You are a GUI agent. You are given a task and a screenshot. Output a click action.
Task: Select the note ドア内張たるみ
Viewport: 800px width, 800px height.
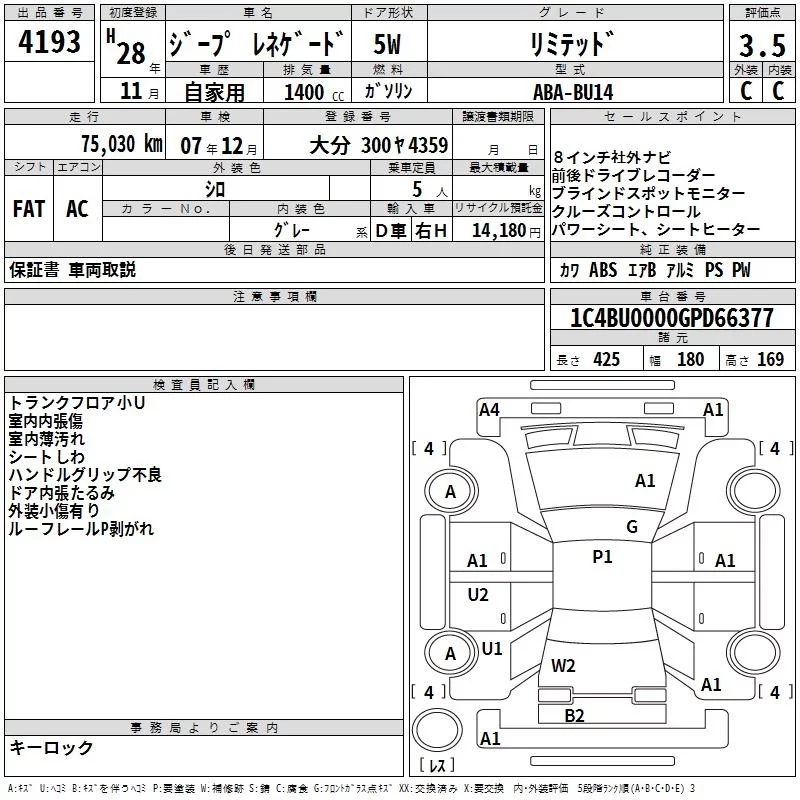pos(62,492)
